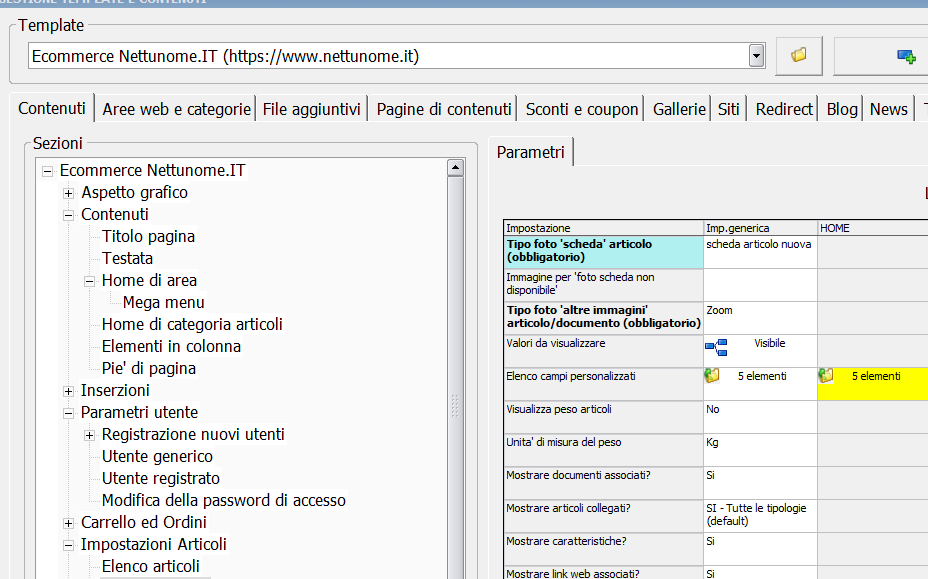928x579 pixels.
Task: Click '5 elementi' in the Imp.generica column
Action: point(762,377)
